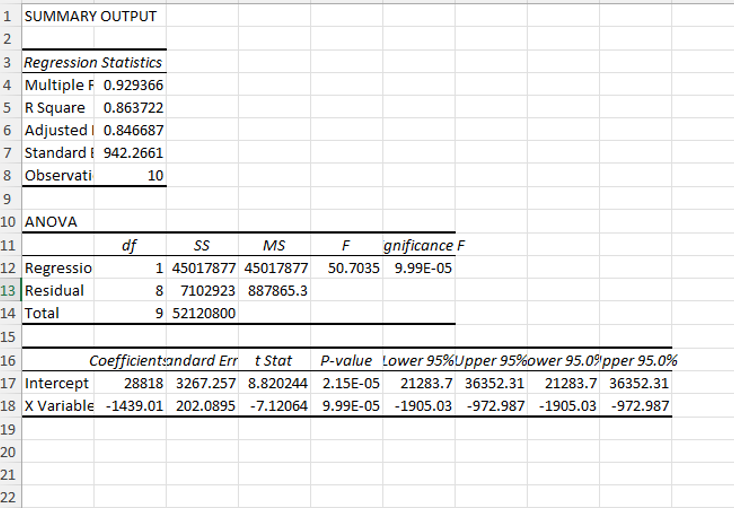Screen dimensions: 734x510
Task: Click the Upper 95.0% header cell
Action: pos(635,360)
